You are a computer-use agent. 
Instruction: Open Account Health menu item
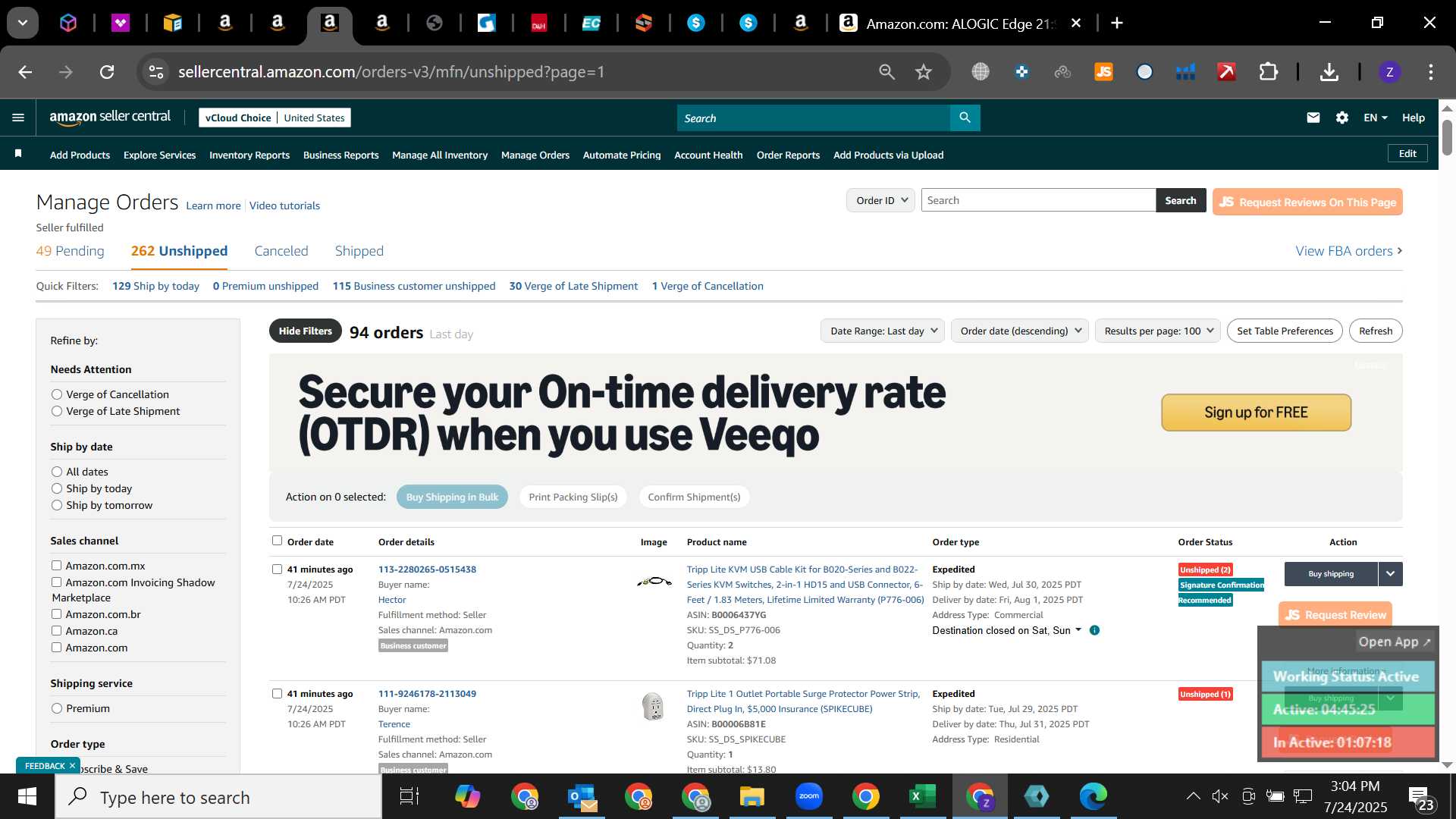[x=708, y=155]
